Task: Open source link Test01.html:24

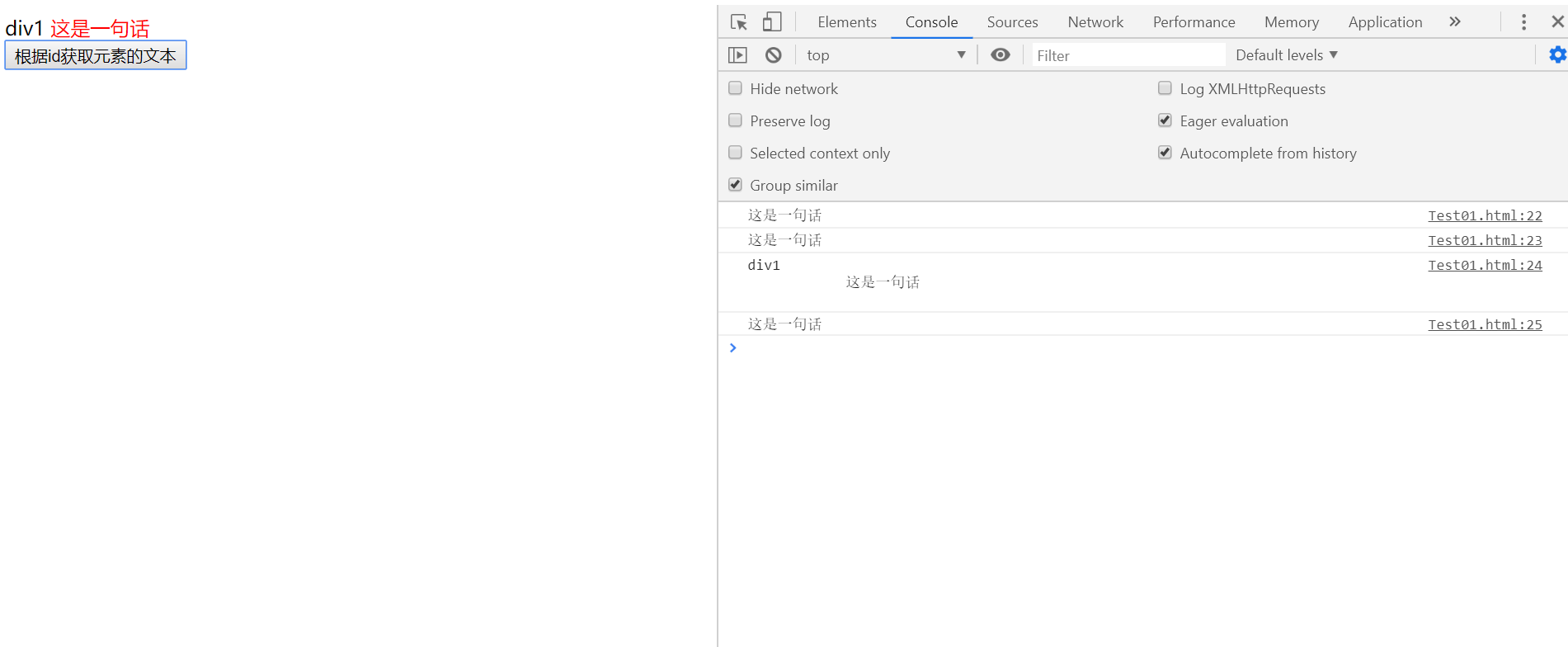Action: [1485, 265]
